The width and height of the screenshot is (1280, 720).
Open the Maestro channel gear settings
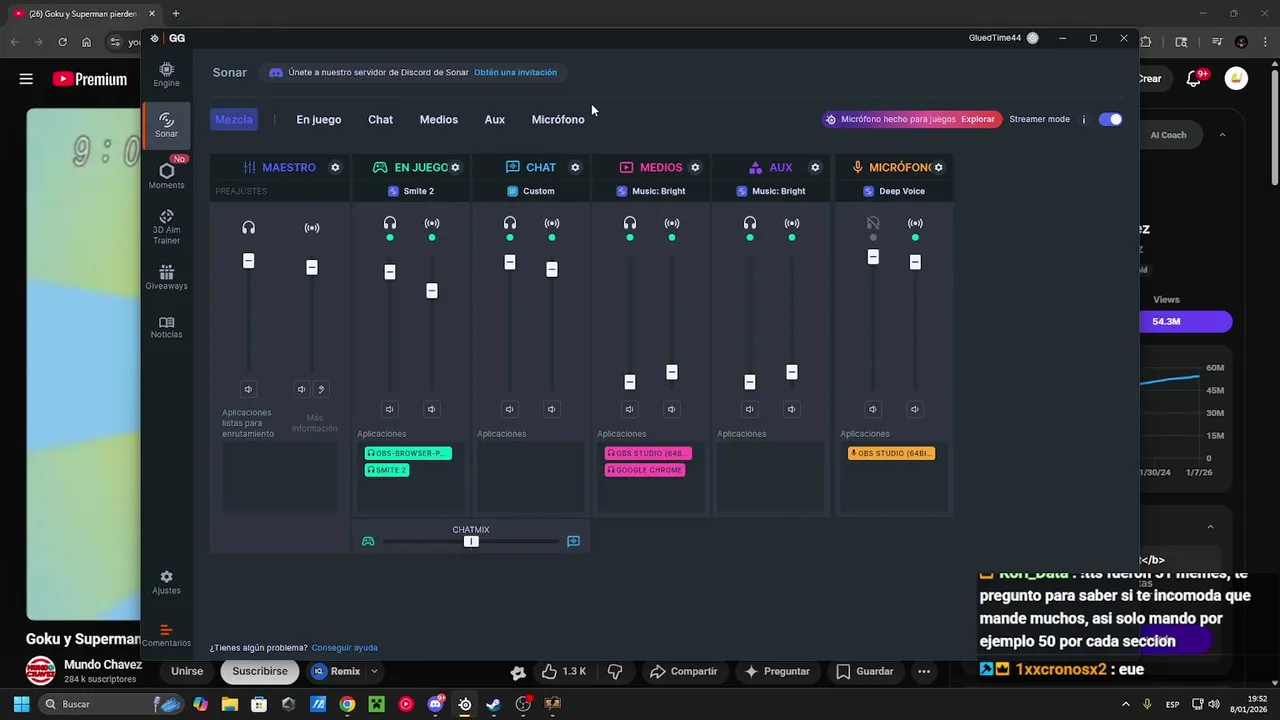click(335, 167)
